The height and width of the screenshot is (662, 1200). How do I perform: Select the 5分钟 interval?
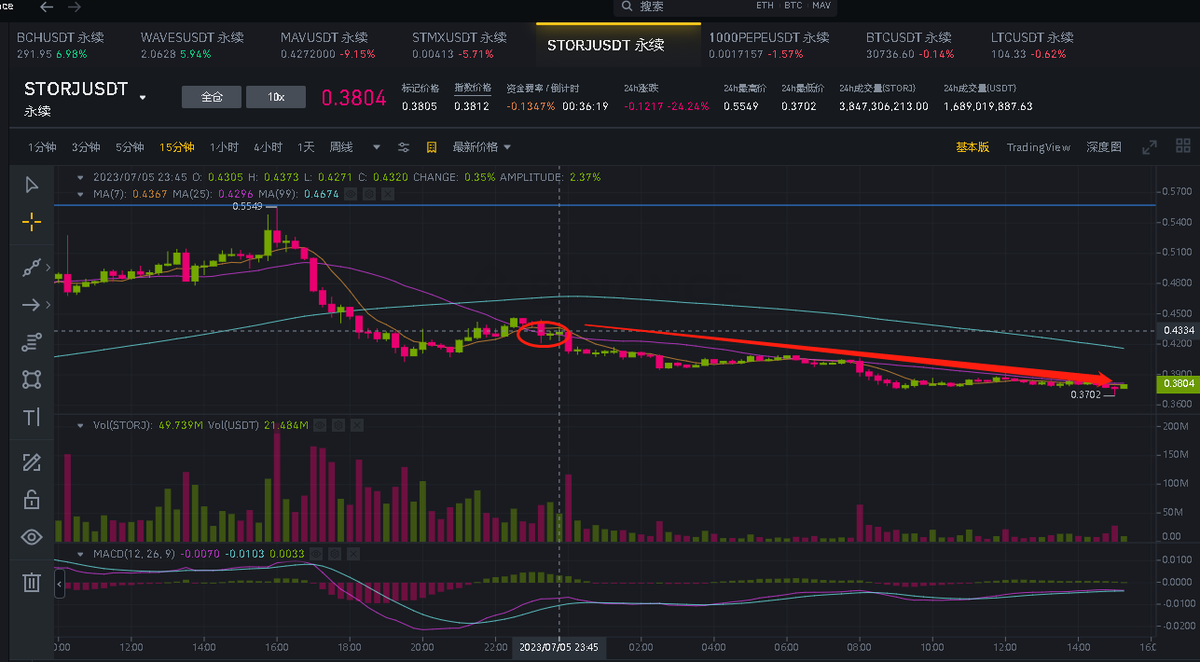point(130,147)
